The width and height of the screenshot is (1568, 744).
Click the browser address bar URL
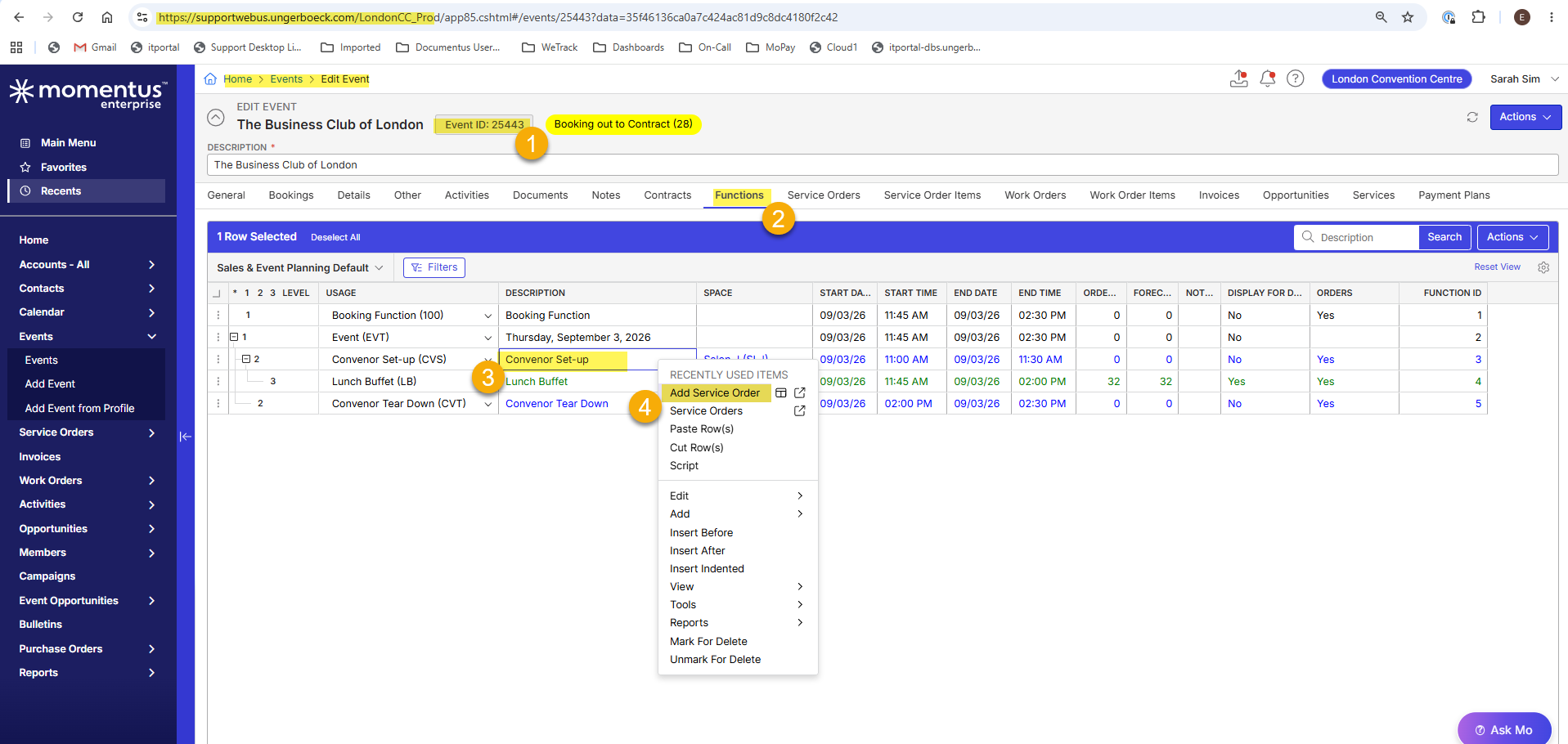(497, 17)
